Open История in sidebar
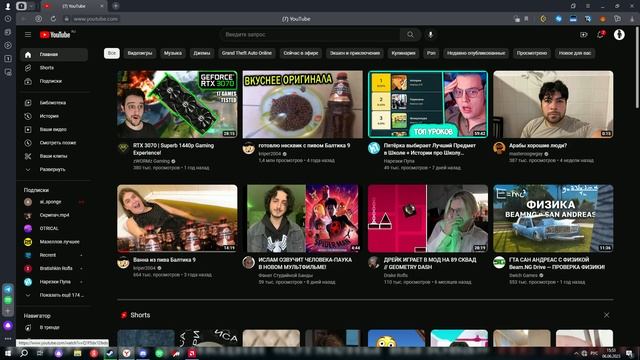Image resolution: width=640 pixels, height=360 pixels. pos(54,116)
